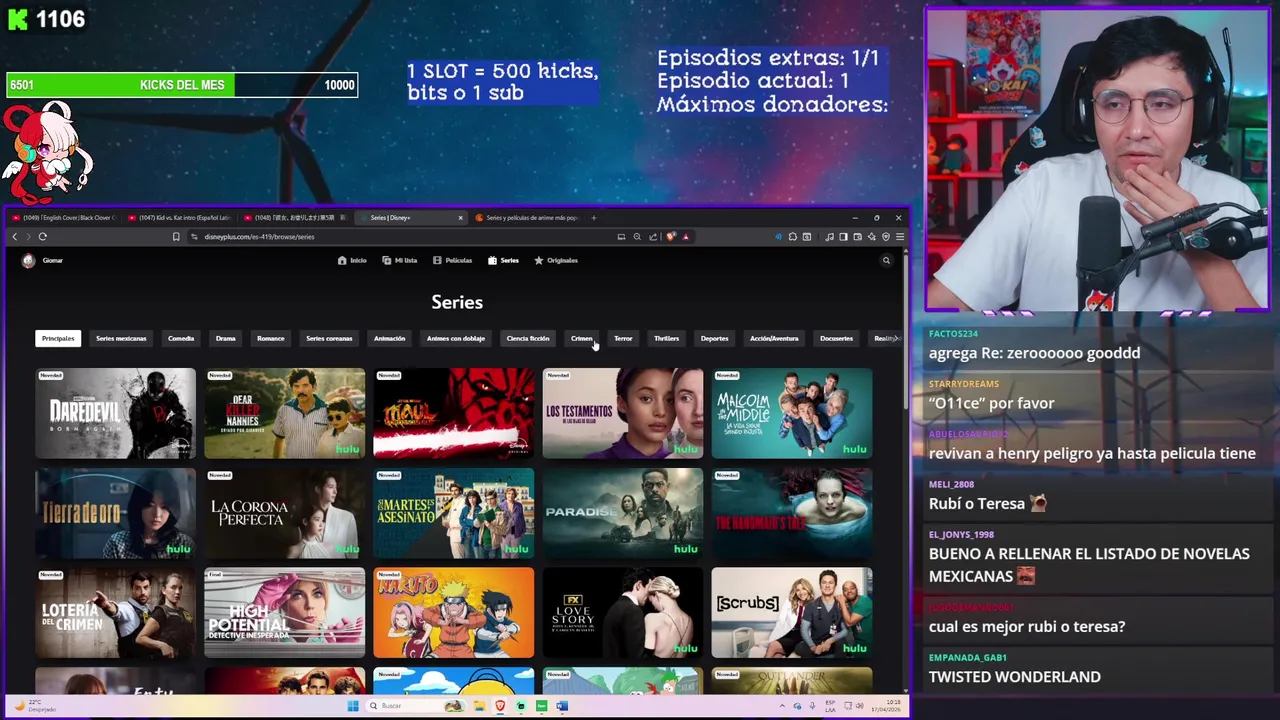Filter by Series mexicanas
The width and height of the screenshot is (1280, 720).
point(121,338)
